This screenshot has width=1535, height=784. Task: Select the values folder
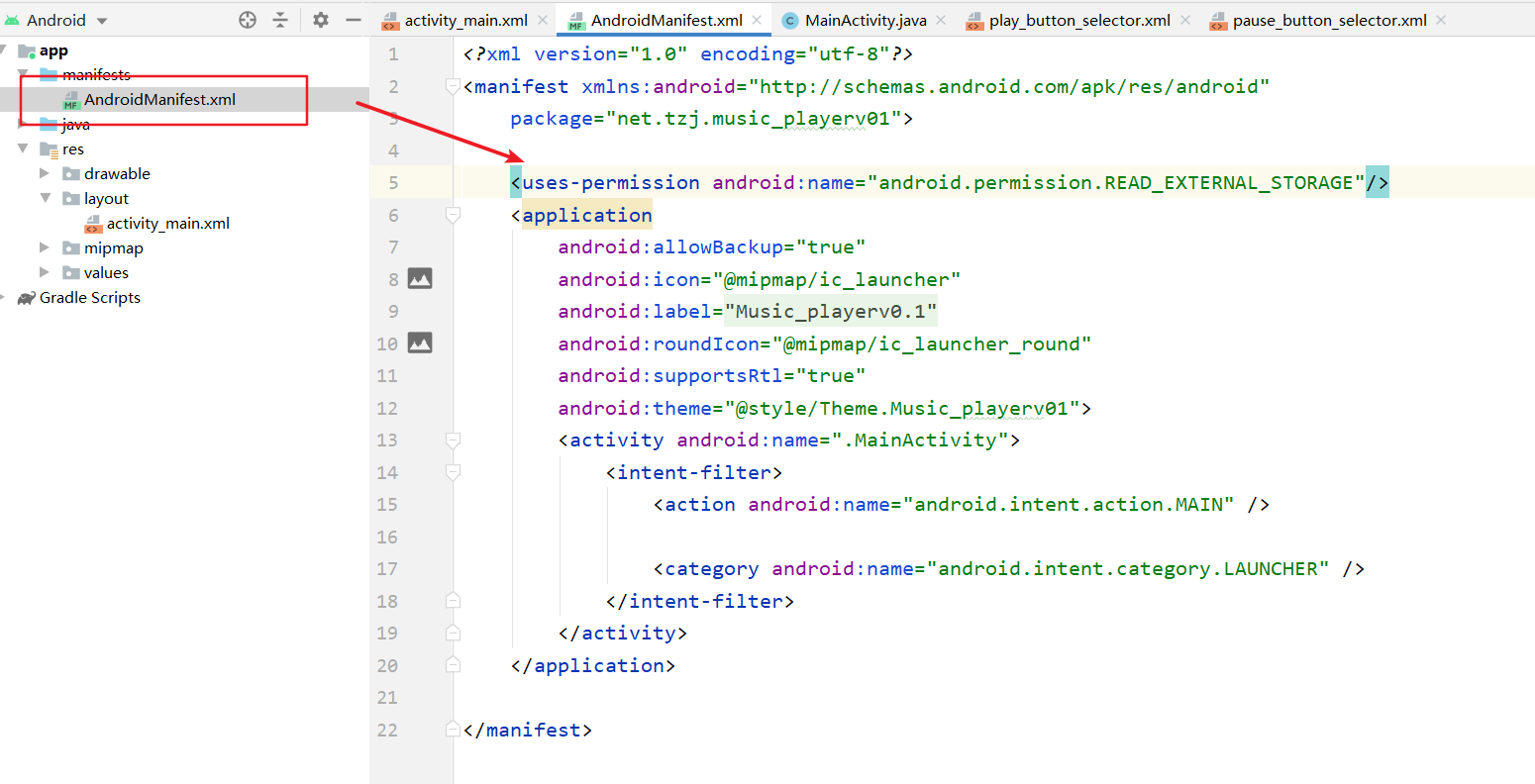(x=106, y=273)
